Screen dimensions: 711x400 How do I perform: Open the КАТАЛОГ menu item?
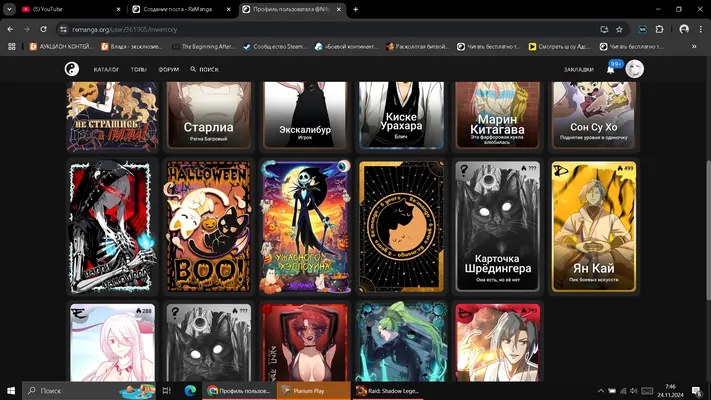(106, 69)
